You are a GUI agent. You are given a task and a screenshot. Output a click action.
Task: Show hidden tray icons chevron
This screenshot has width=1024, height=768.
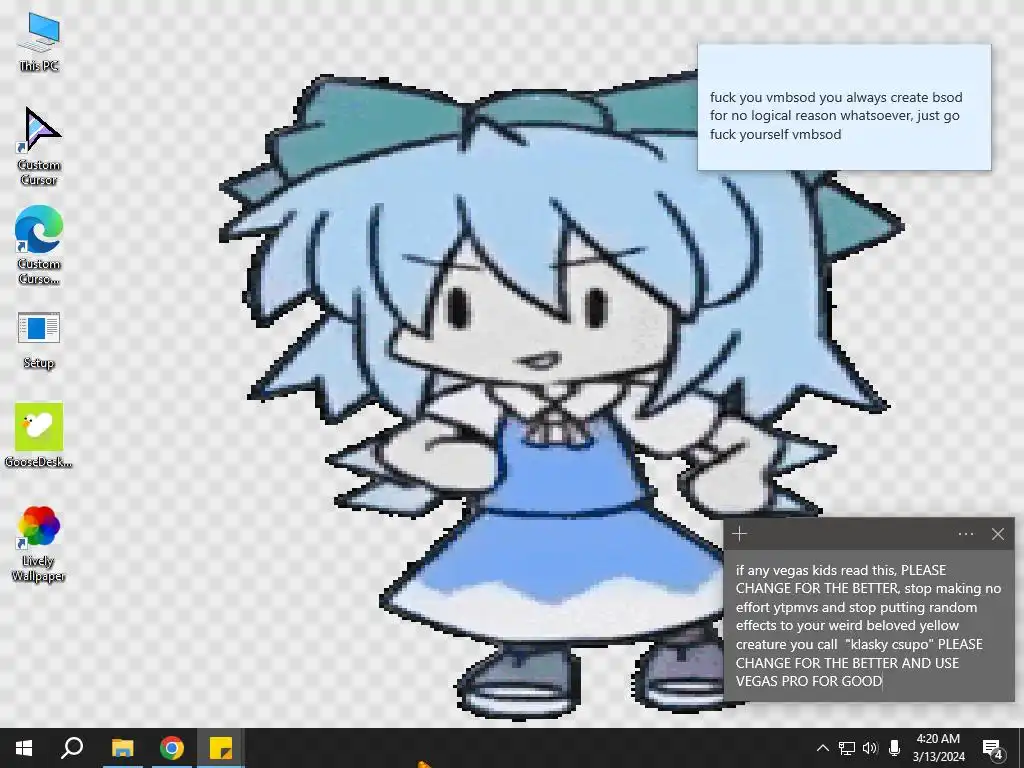point(823,748)
